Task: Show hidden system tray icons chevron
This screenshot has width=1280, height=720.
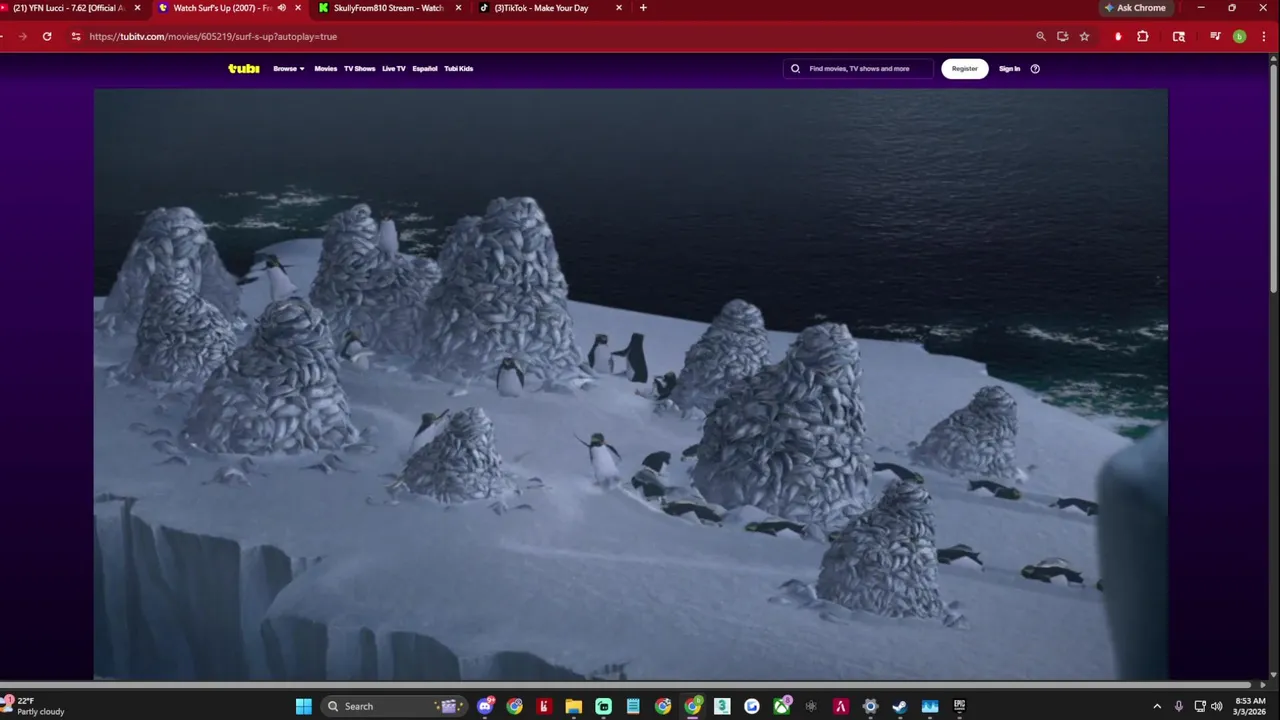Action: click(1157, 706)
